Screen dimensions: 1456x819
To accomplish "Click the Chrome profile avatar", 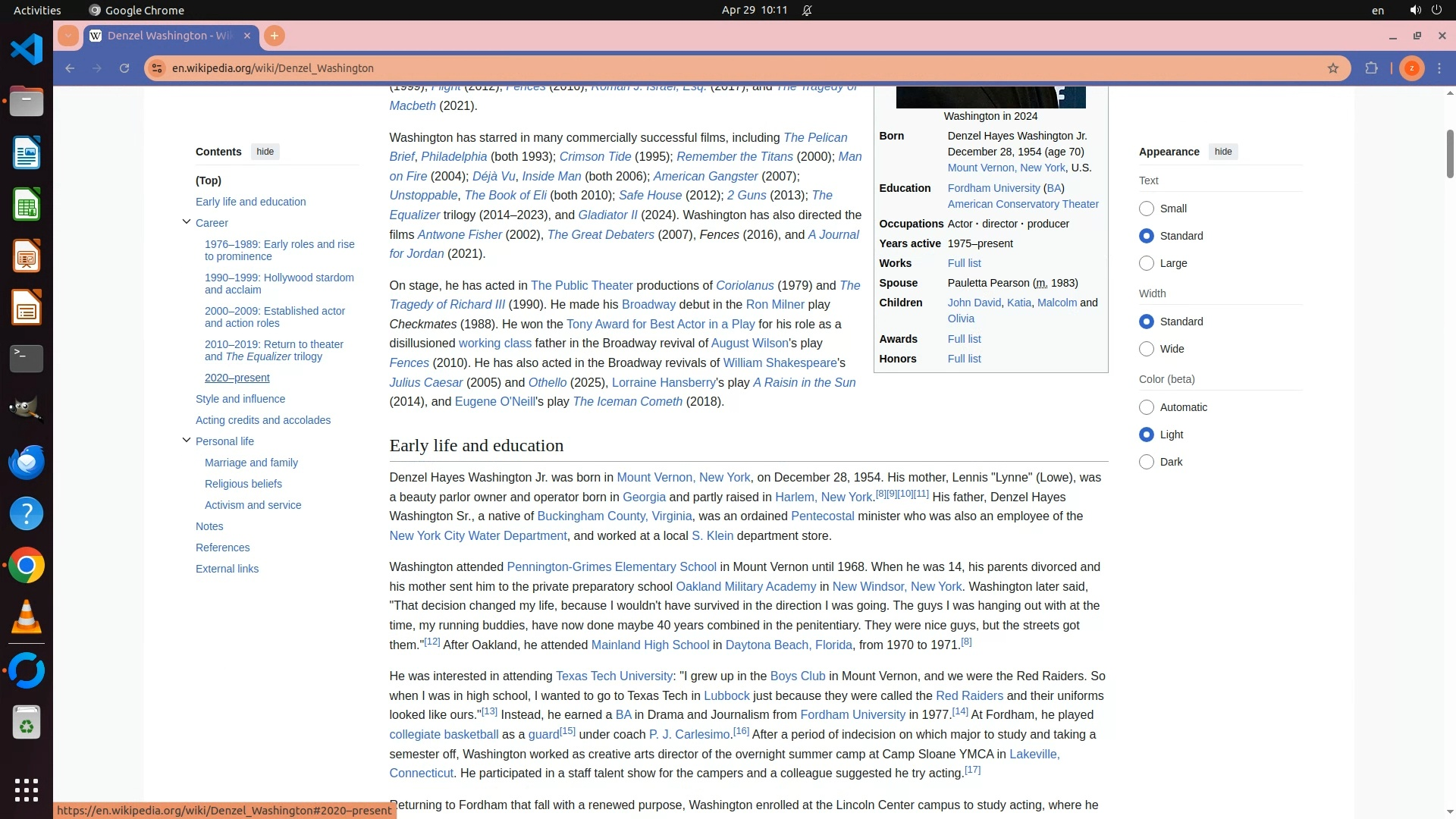I will pyautogui.click(x=1411, y=68).
